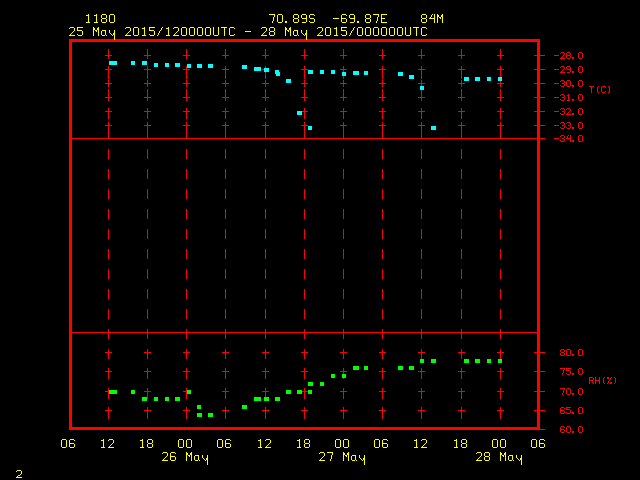Click the -28.0 temperature tick label
The width and height of the screenshot is (640, 480).
tap(570, 56)
